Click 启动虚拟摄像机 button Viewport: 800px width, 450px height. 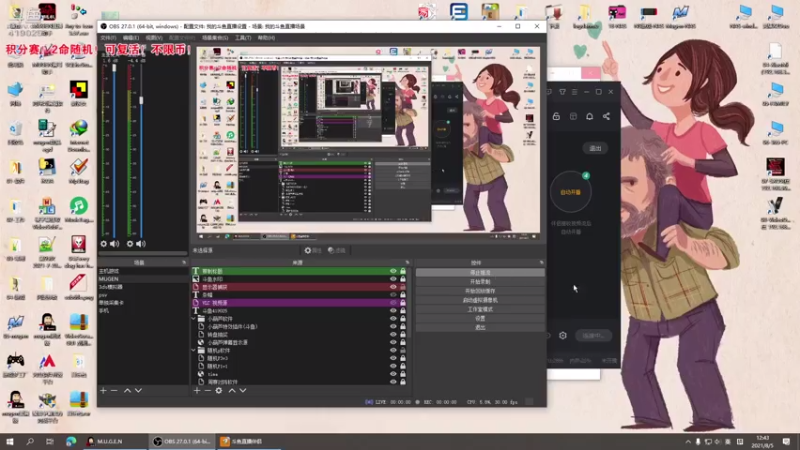pos(480,300)
